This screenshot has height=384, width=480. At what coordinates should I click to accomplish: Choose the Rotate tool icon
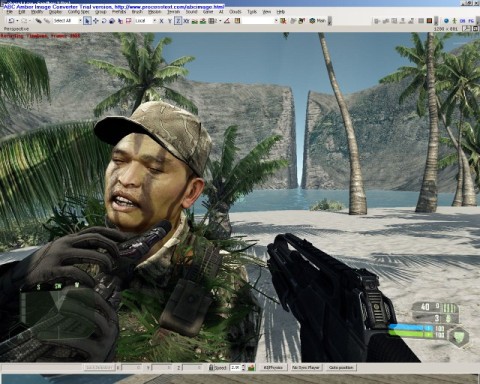104,21
